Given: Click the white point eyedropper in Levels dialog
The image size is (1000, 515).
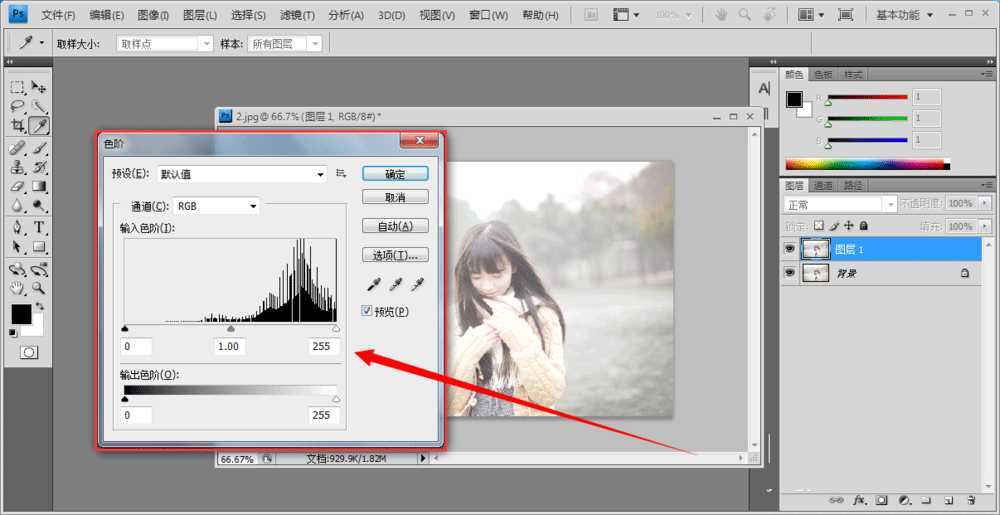Looking at the screenshot, I should coord(417,285).
